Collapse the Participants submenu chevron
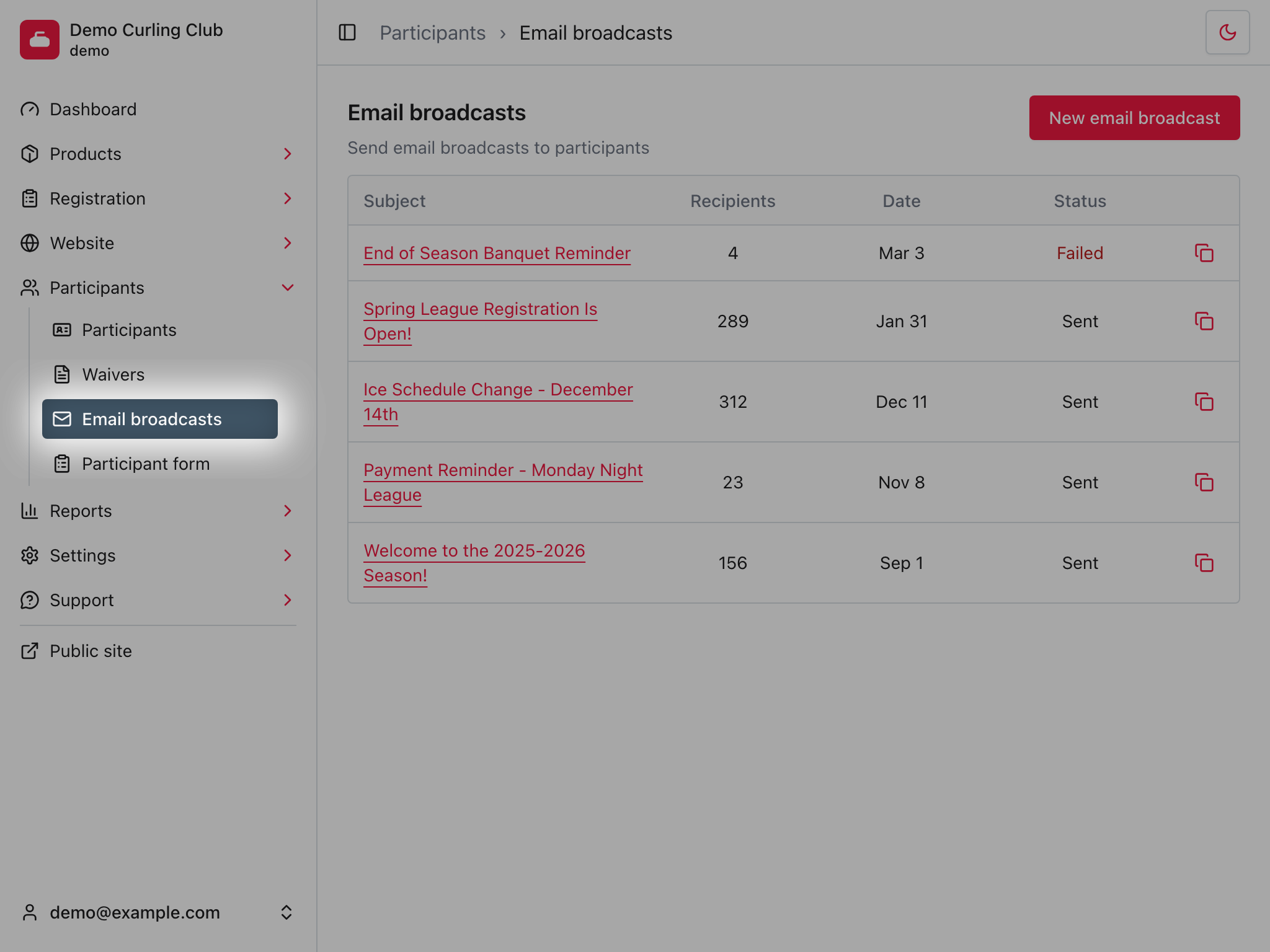This screenshot has width=1270, height=952. coord(287,288)
